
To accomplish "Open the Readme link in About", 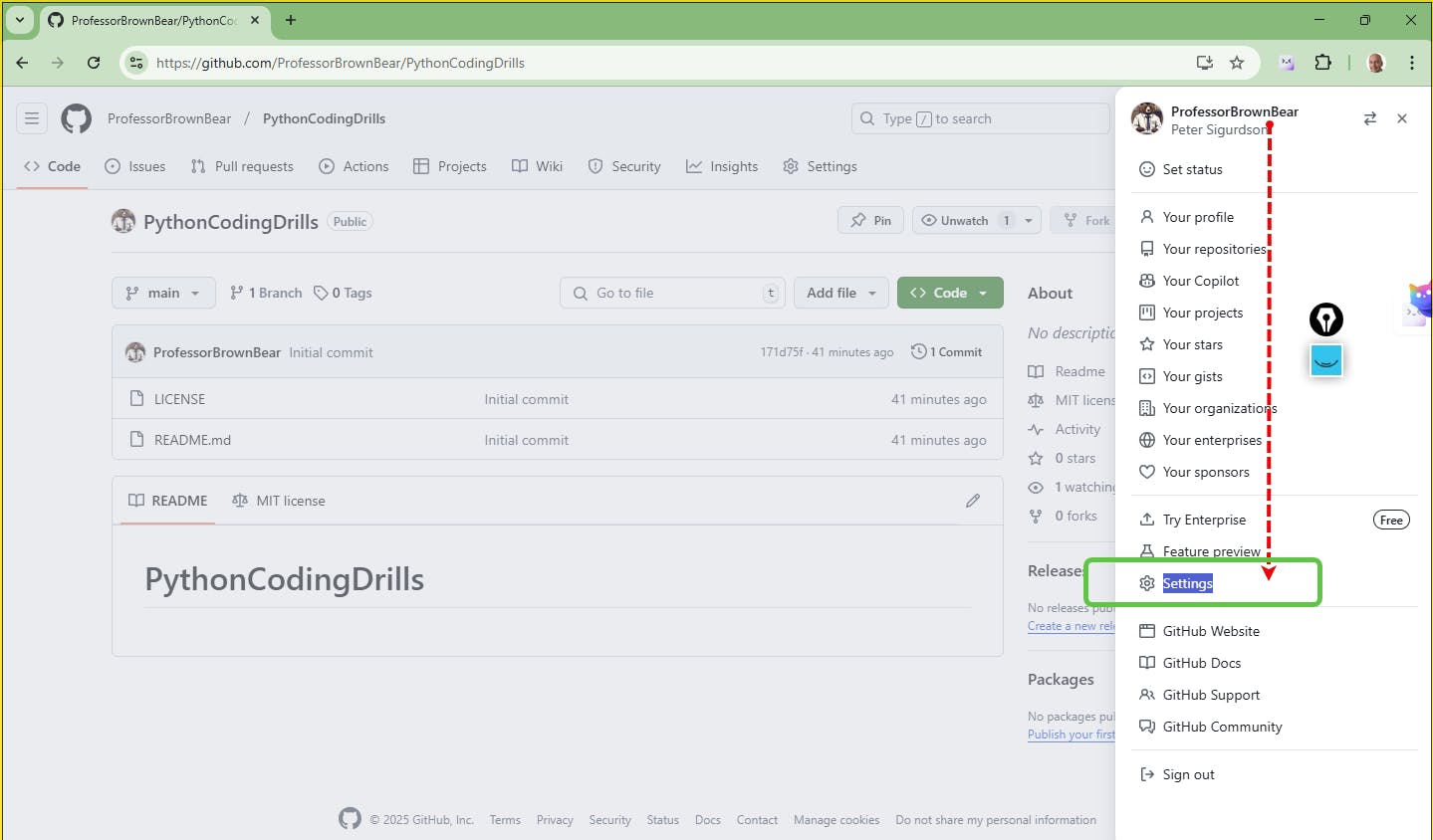I will 1067,371.
